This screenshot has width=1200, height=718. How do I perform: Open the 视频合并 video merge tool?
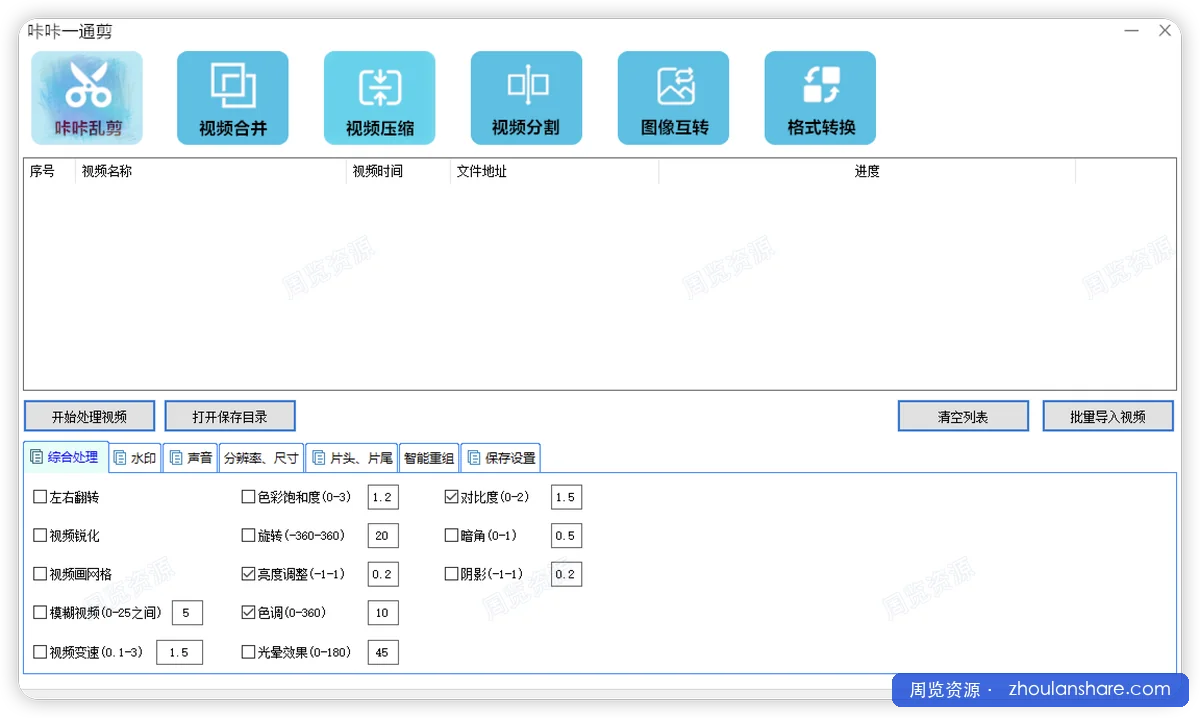(233, 98)
